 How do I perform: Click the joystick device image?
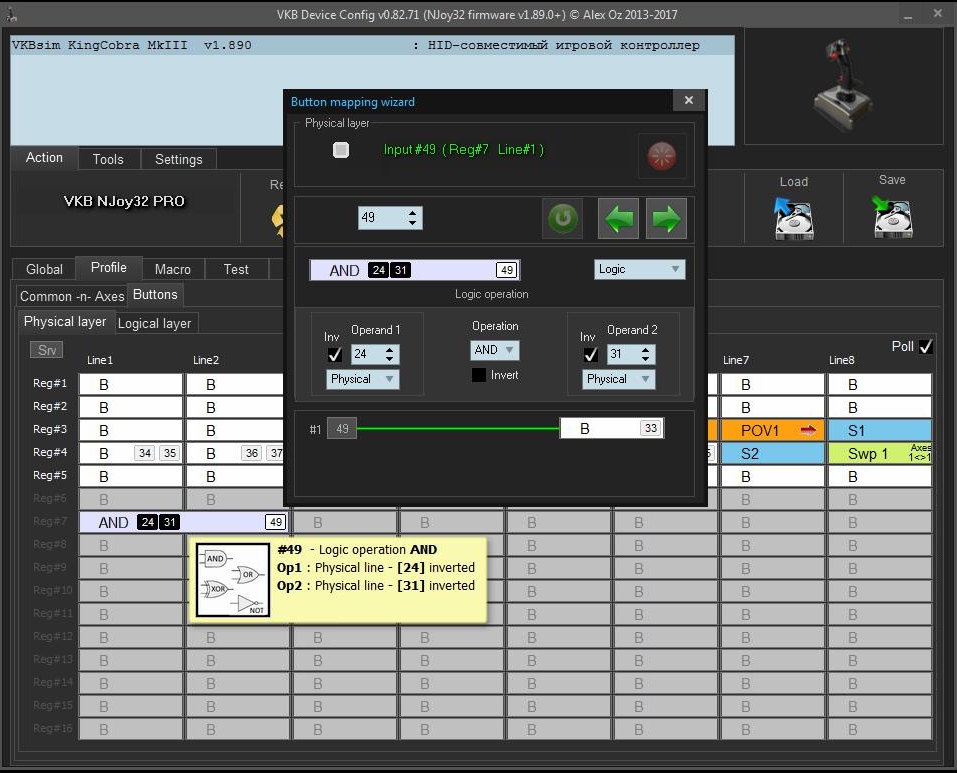pos(843,85)
